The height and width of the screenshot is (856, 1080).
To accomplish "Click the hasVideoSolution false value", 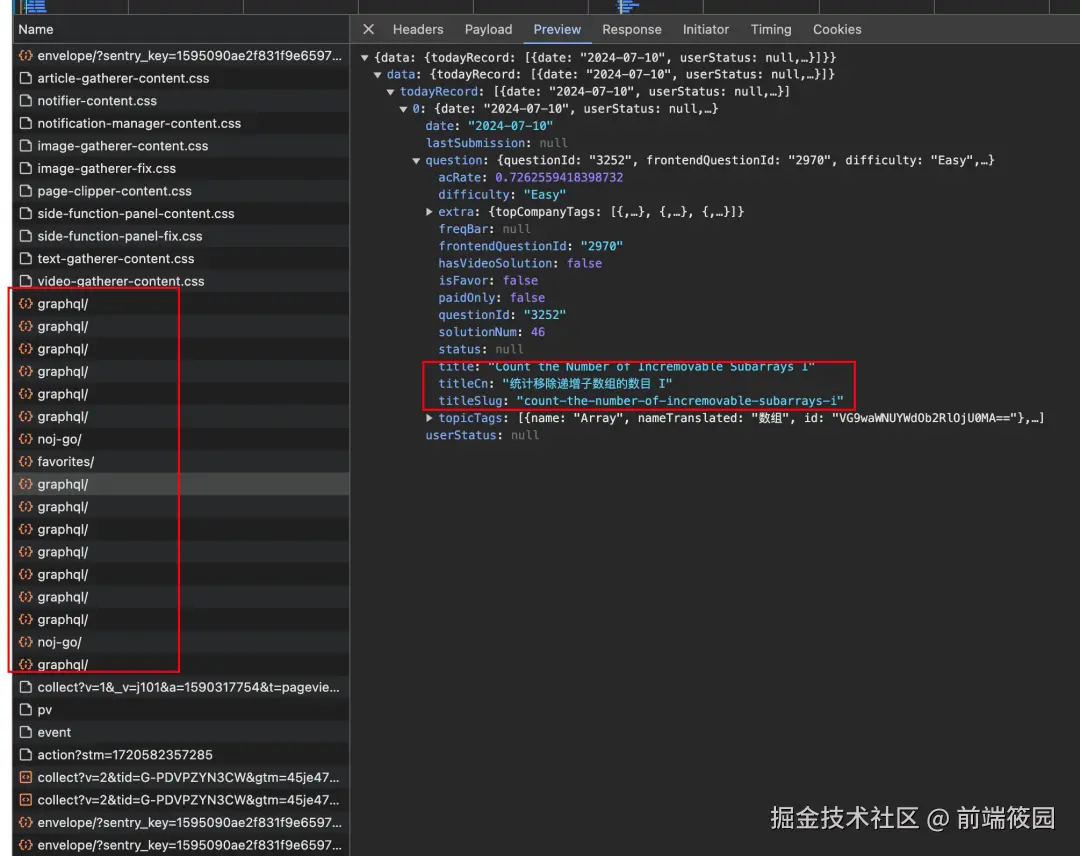I will (x=584, y=264).
